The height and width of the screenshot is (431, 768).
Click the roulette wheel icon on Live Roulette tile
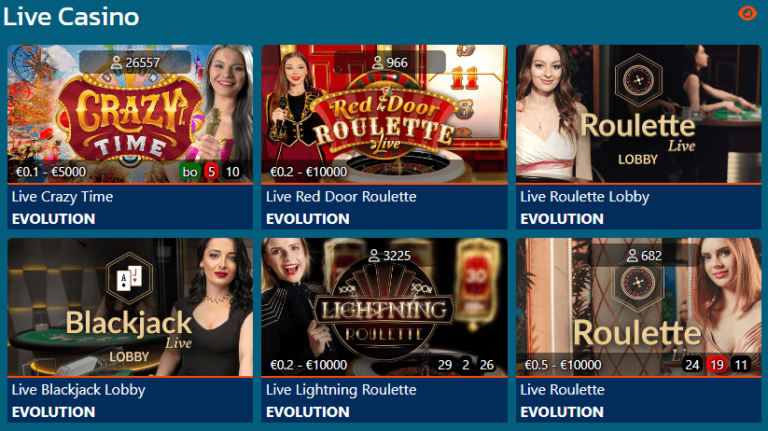638,284
